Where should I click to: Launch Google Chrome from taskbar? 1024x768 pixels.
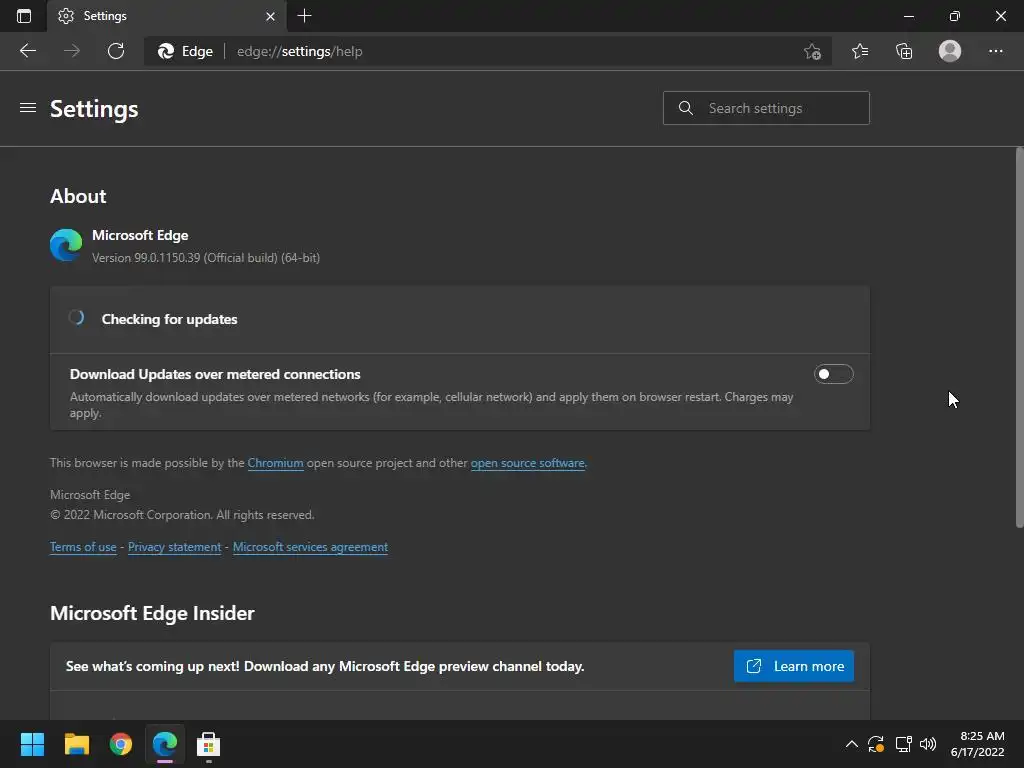(x=121, y=744)
